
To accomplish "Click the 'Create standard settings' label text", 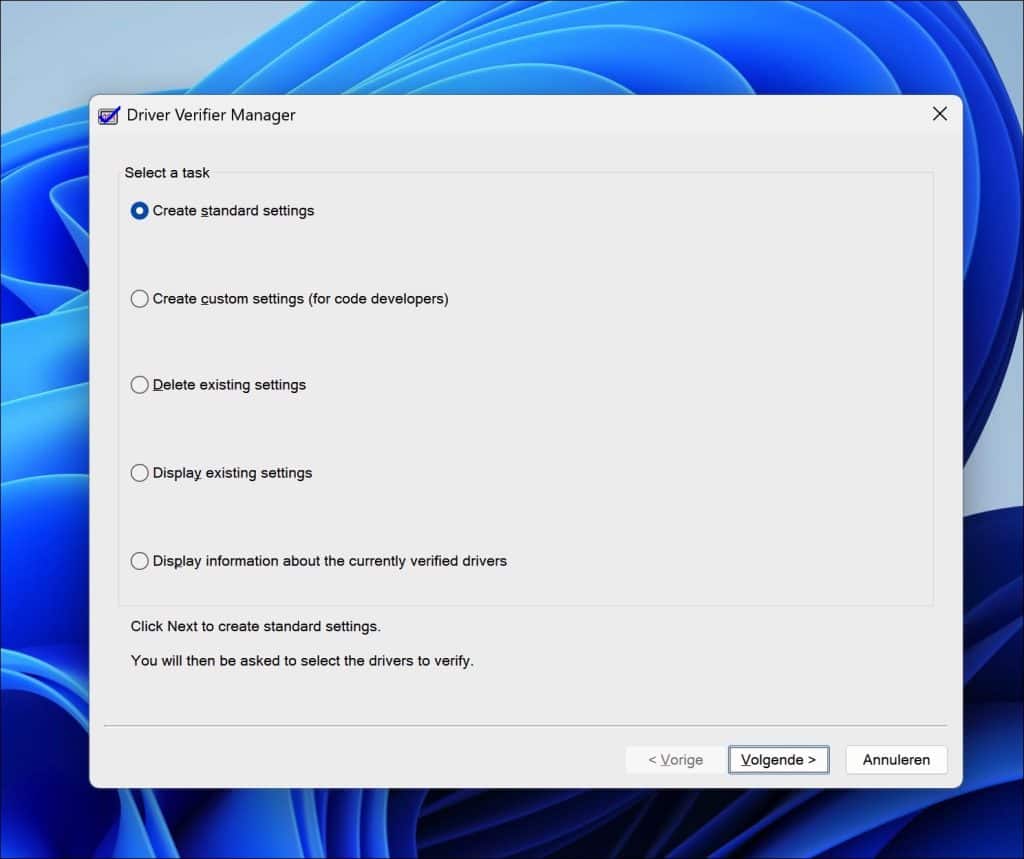I will [233, 211].
